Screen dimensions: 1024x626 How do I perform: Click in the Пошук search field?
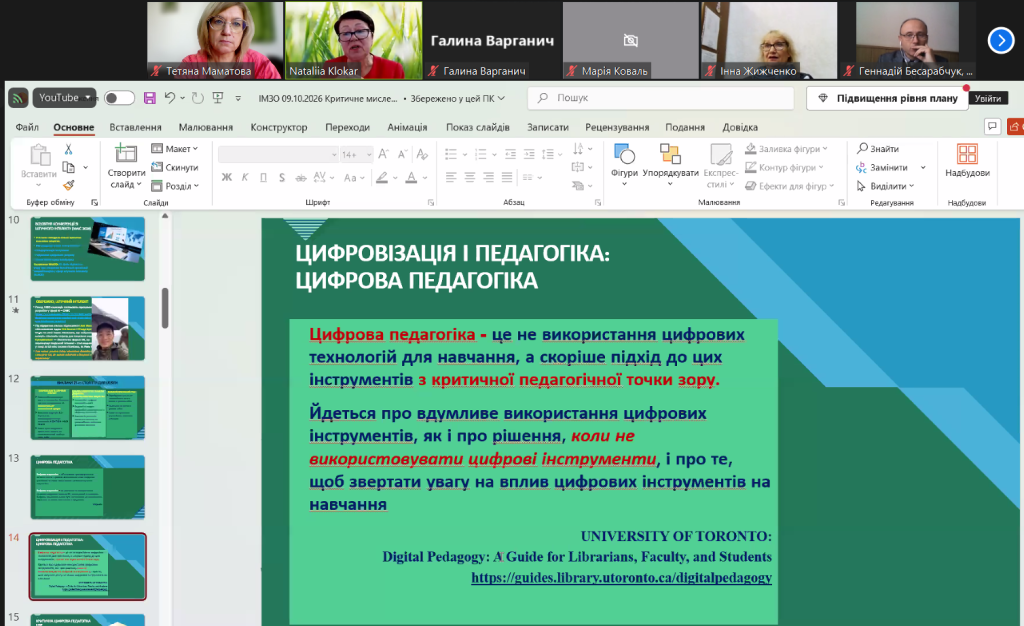[661, 98]
